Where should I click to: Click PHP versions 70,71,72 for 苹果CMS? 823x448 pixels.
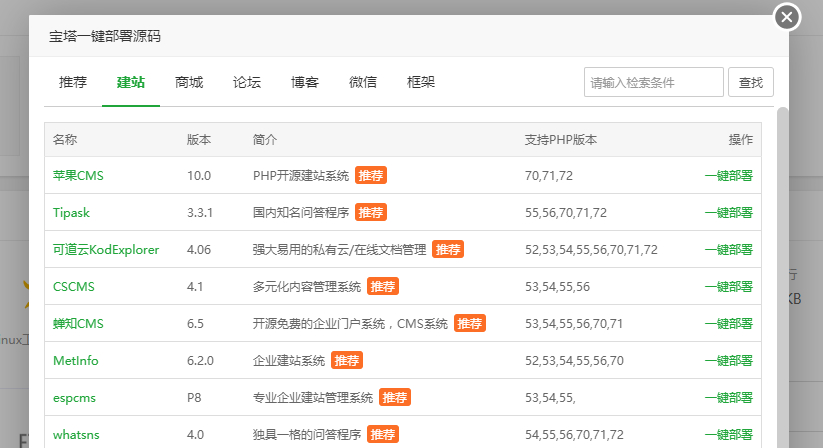point(549,176)
